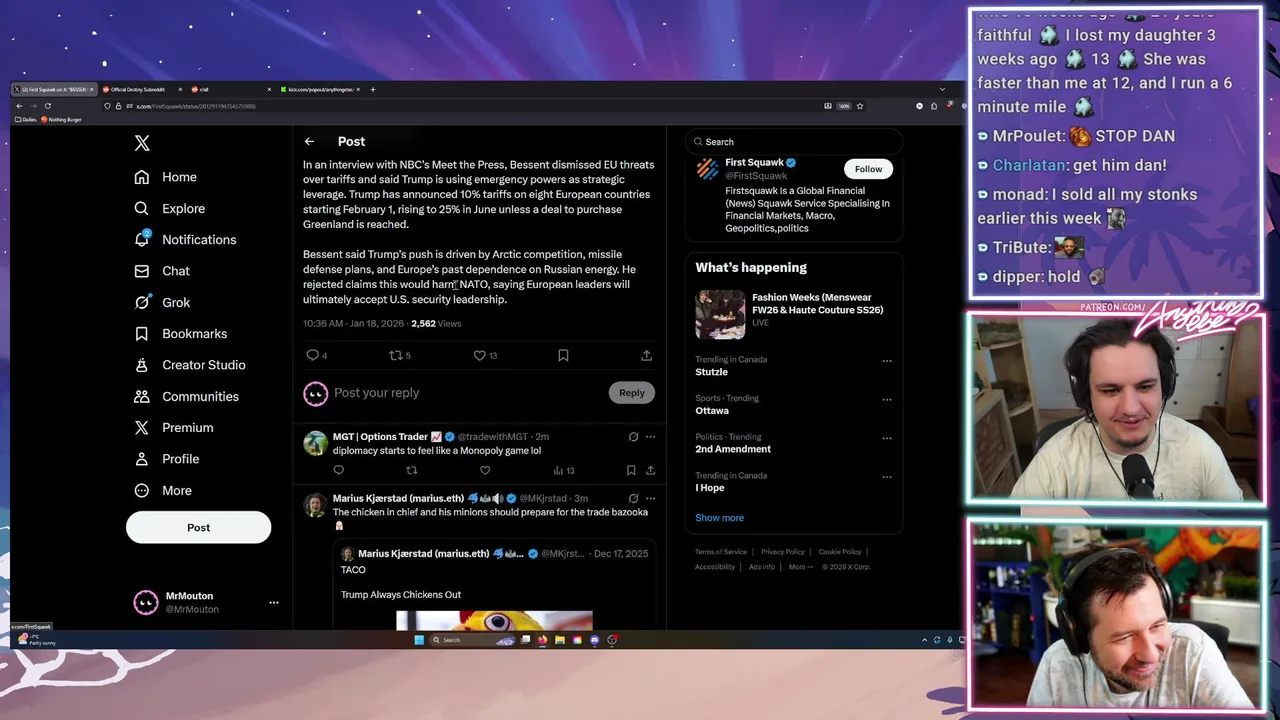The height and width of the screenshot is (720, 1280).
Task: Switch to the kick.com popout tab
Action: (320, 90)
